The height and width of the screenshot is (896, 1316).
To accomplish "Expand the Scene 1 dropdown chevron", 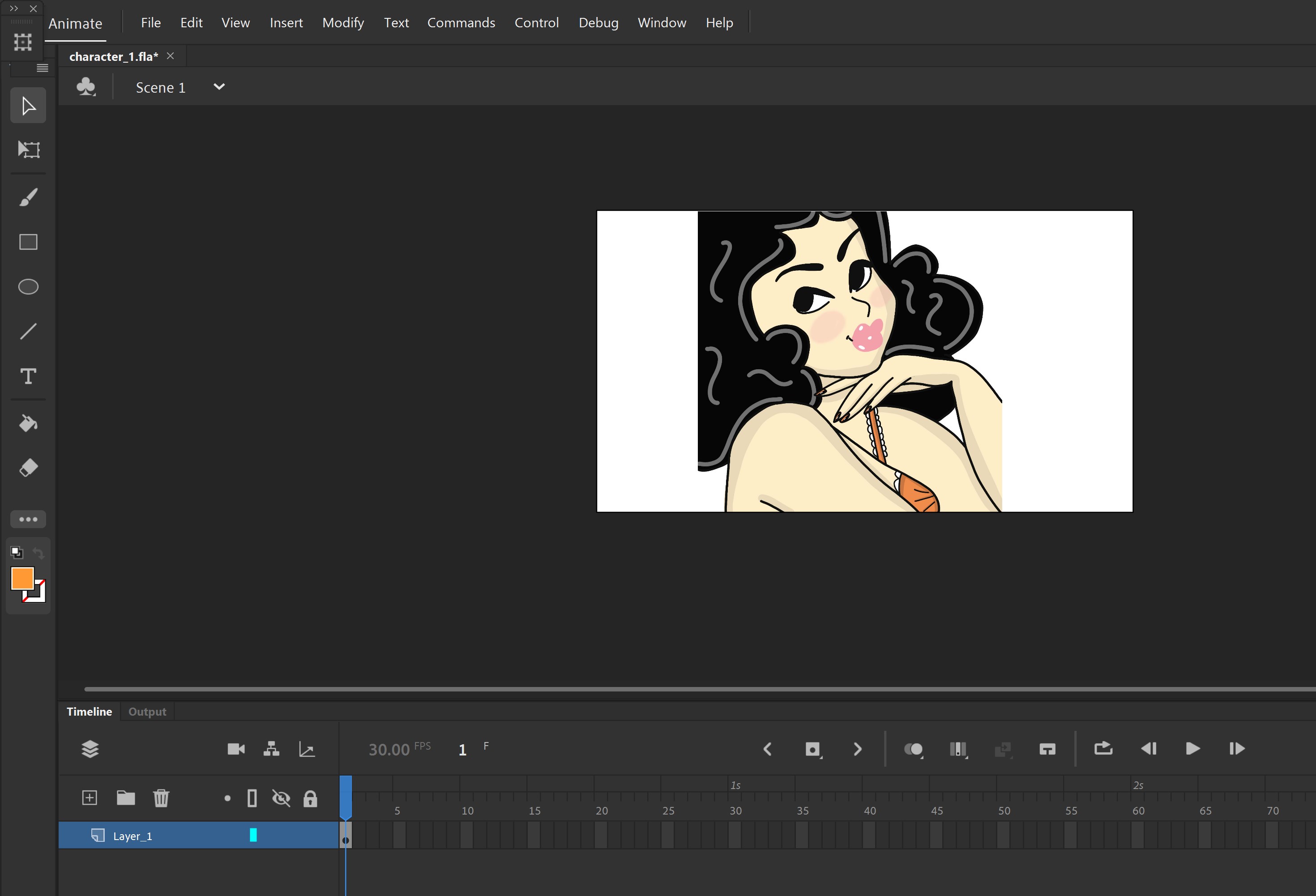I will tap(219, 86).
